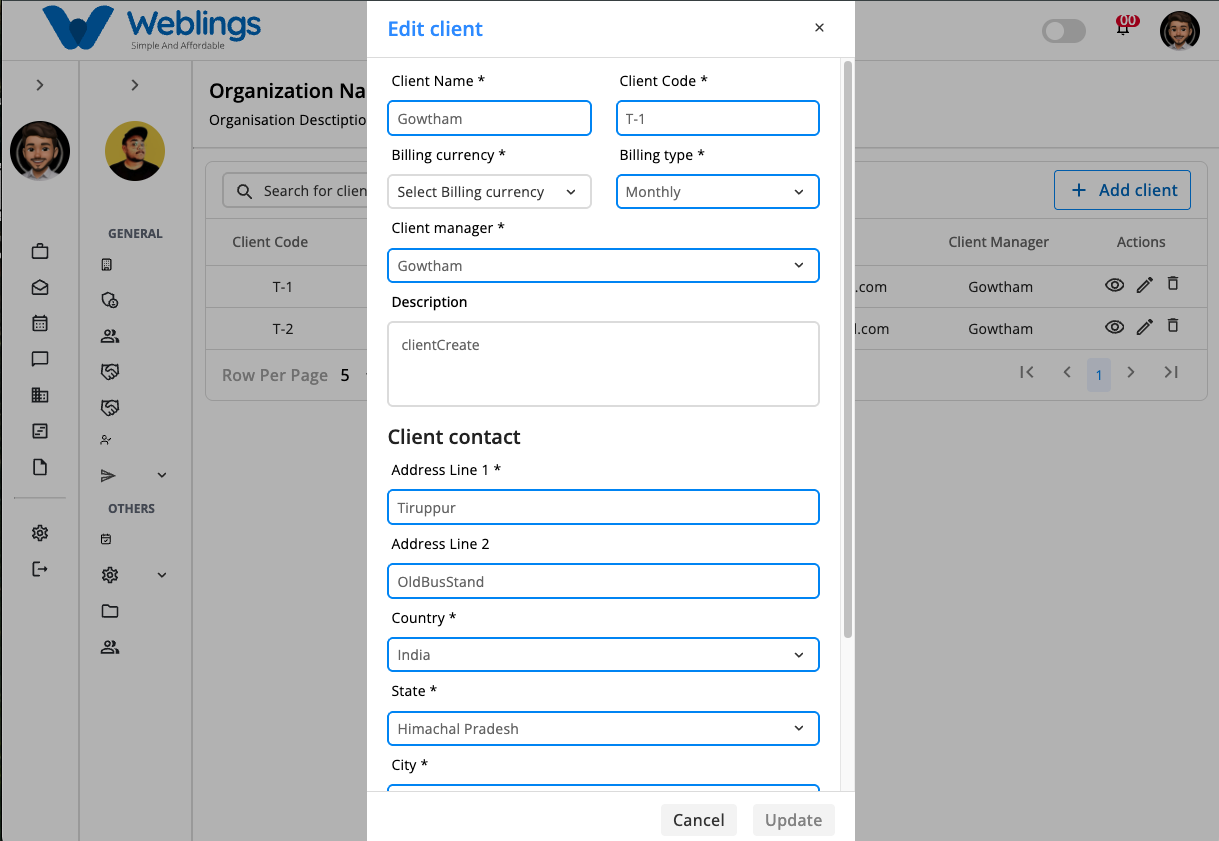Close the Edit client dialog
This screenshot has height=841, width=1219.
point(820,28)
